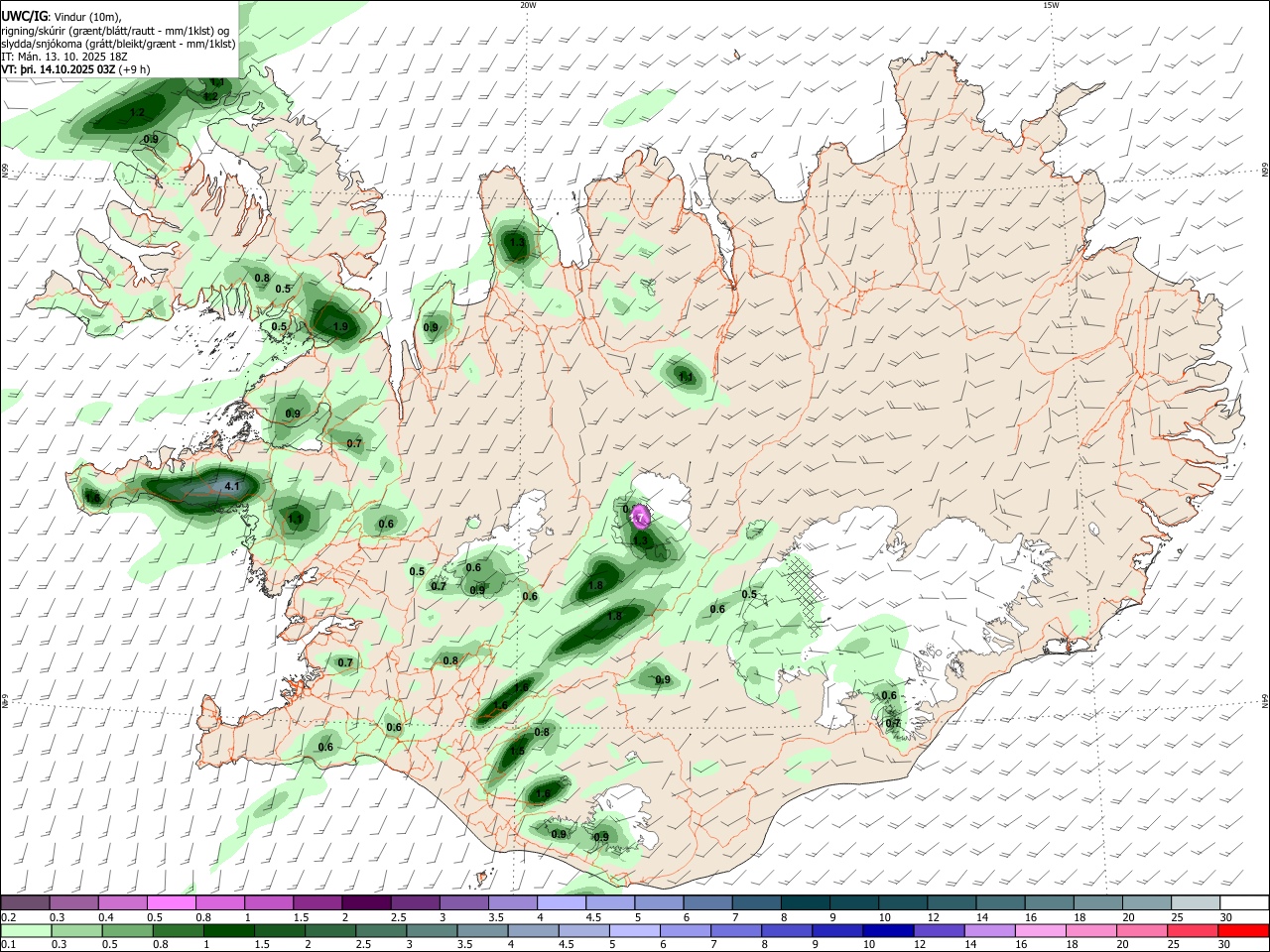
Task: Click the '(+9 h)' forecast offset text
Action: pos(135,69)
